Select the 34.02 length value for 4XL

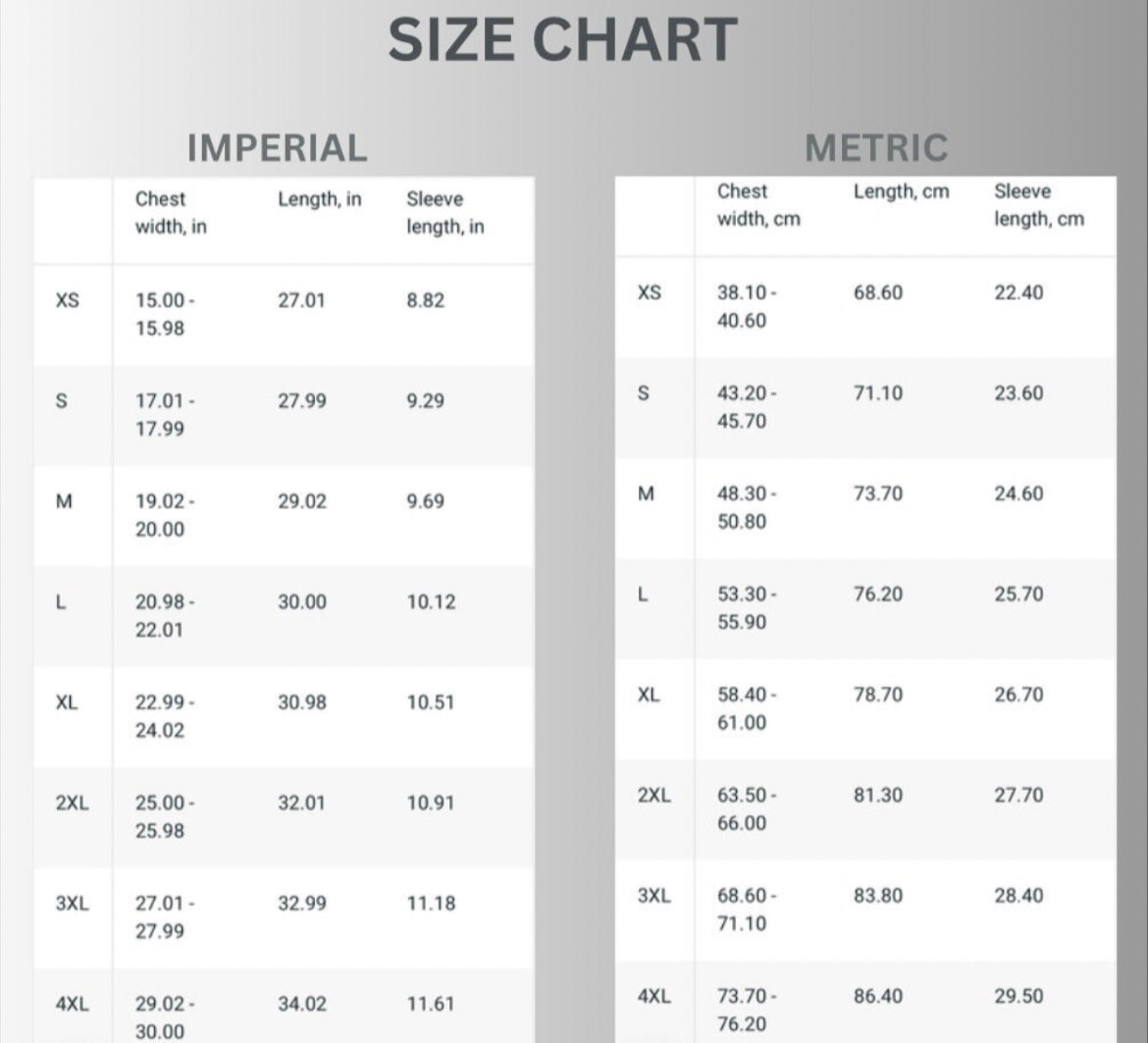coord(302,1005)
